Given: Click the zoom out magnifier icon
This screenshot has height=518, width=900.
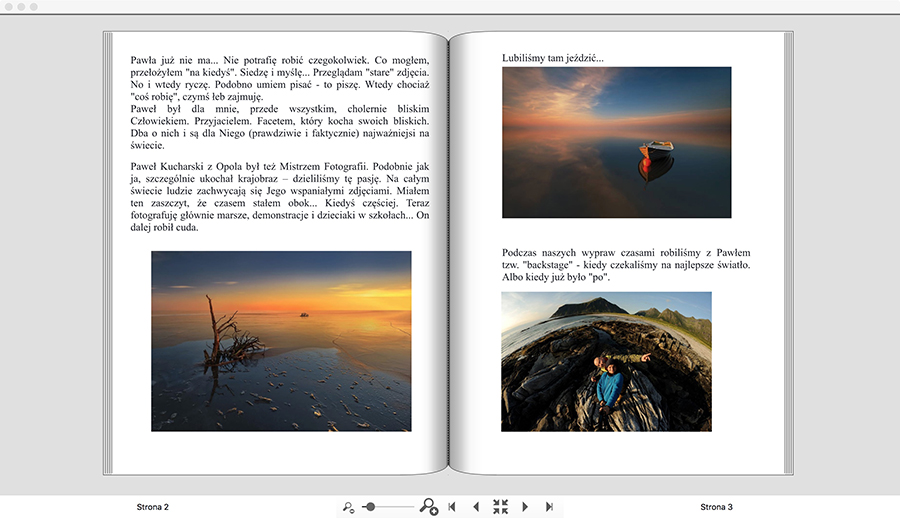Looking at the screenshot, I should click(x=348, y=508).
